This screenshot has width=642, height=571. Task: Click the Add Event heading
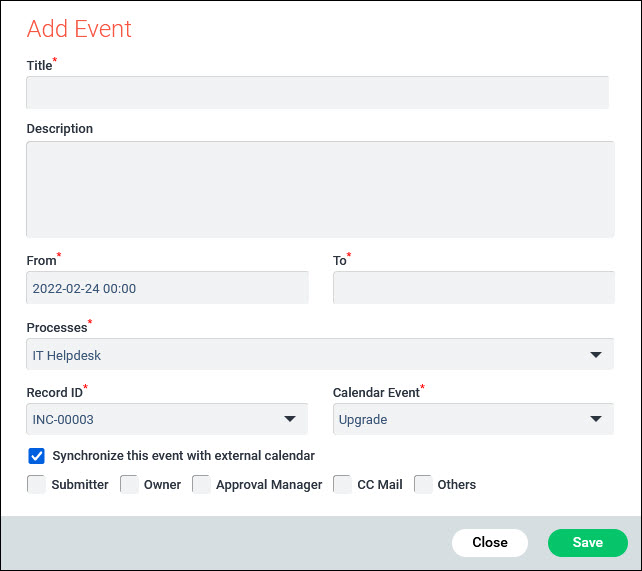point(79,29)
